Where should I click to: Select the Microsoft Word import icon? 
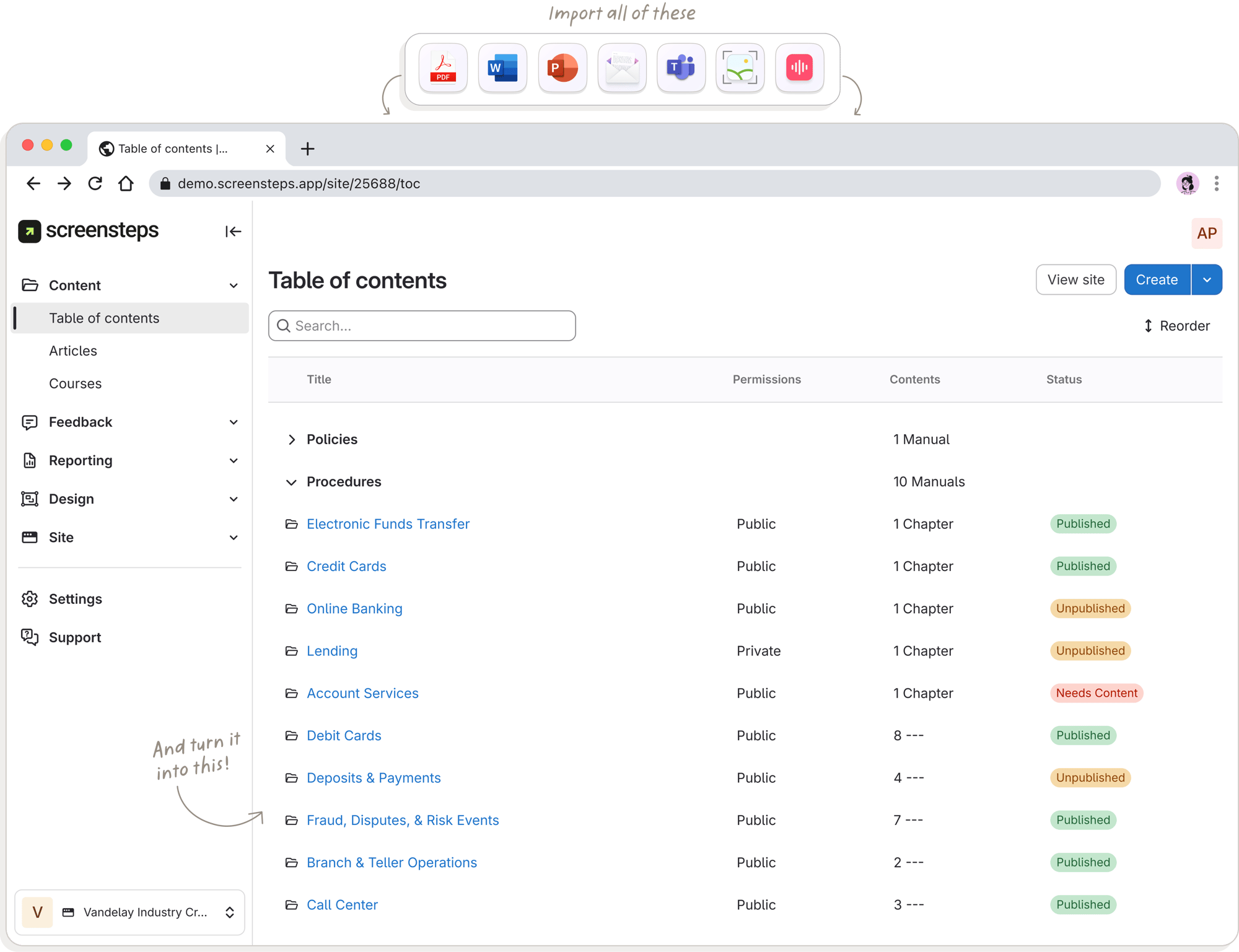[502, 68]
